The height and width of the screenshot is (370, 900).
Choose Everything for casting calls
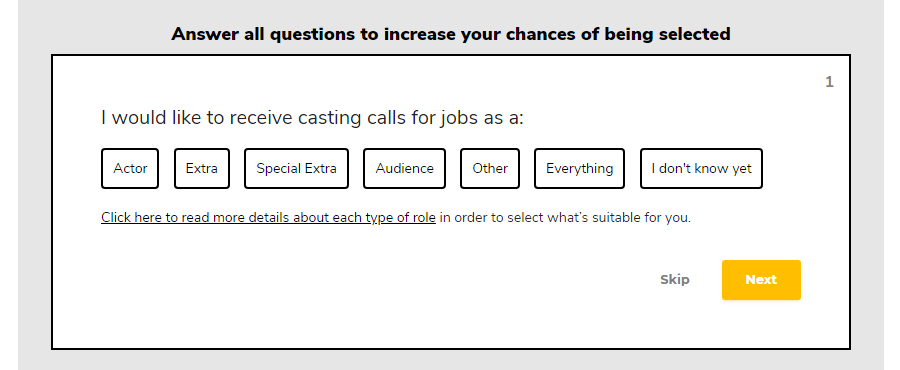579,169
